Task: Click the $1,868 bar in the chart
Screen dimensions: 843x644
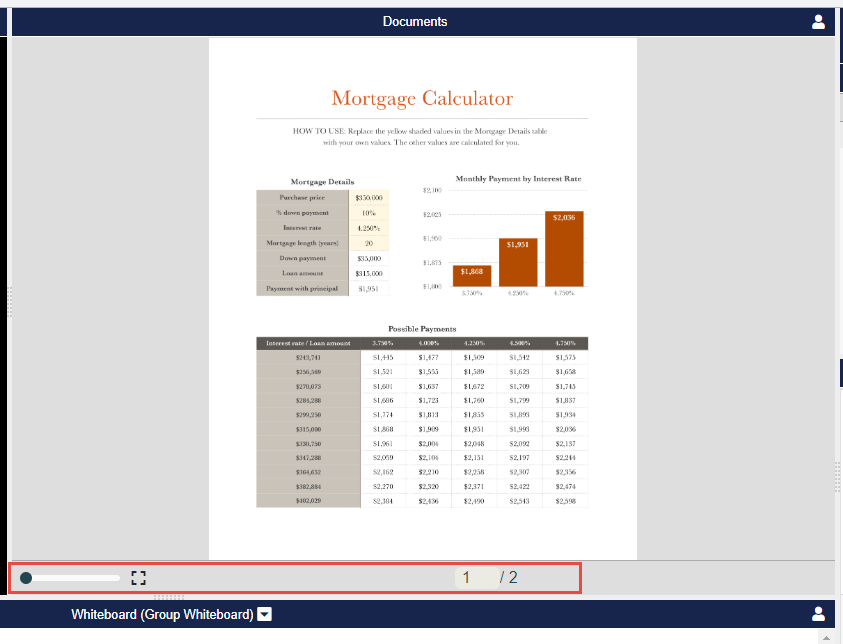Action: point(471,275)
